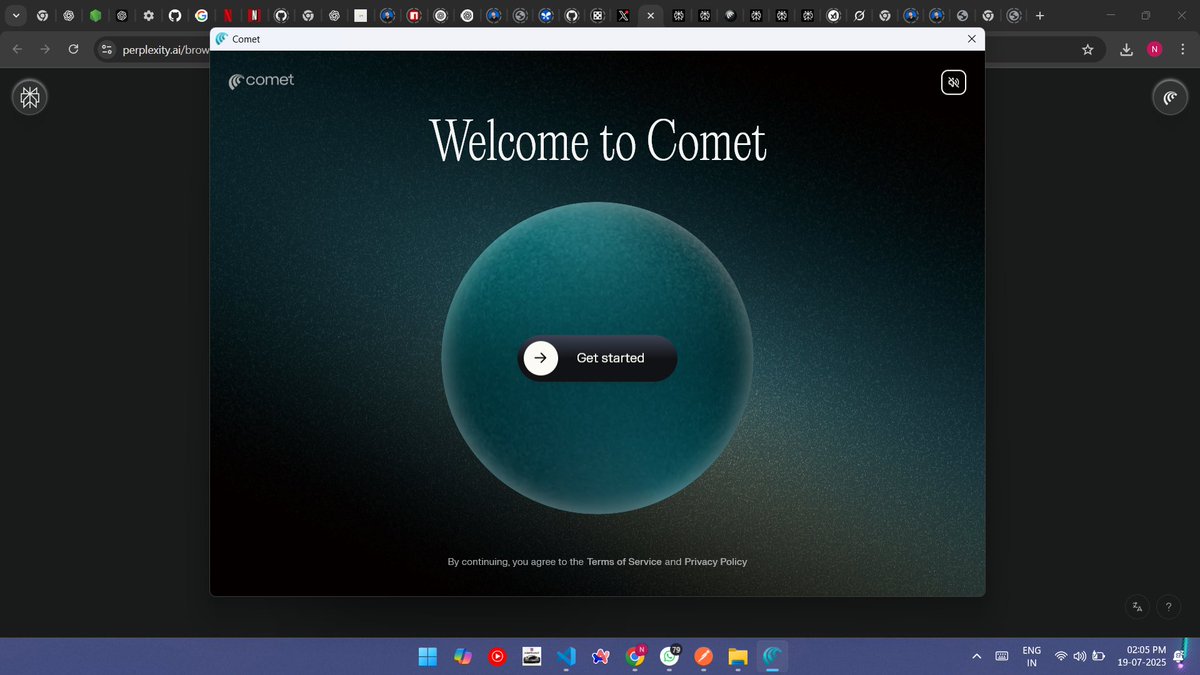Open the orange compass app in the taskbar
Image resolution: width=1200 pixels, height=675 pixels.
pos(704,657)
